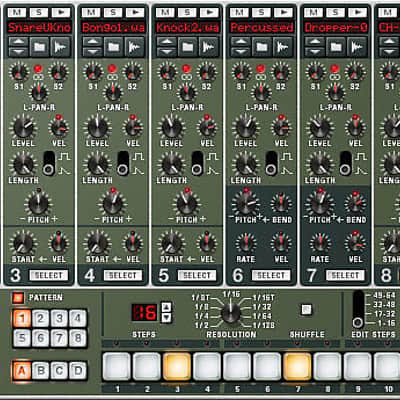
Task: Turn off lit step button 3
Action: (x=177, y=366)
